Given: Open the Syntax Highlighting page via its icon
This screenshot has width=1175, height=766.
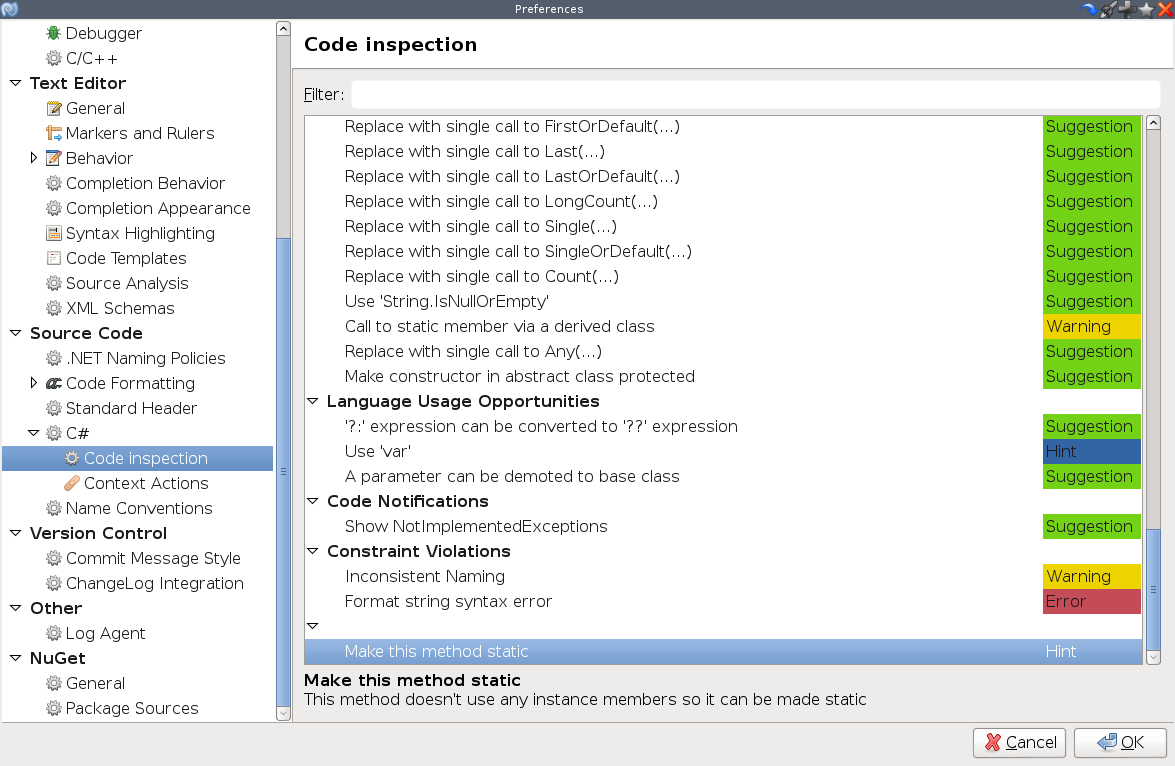Looking at the screenshot, I should coord(53,233).
